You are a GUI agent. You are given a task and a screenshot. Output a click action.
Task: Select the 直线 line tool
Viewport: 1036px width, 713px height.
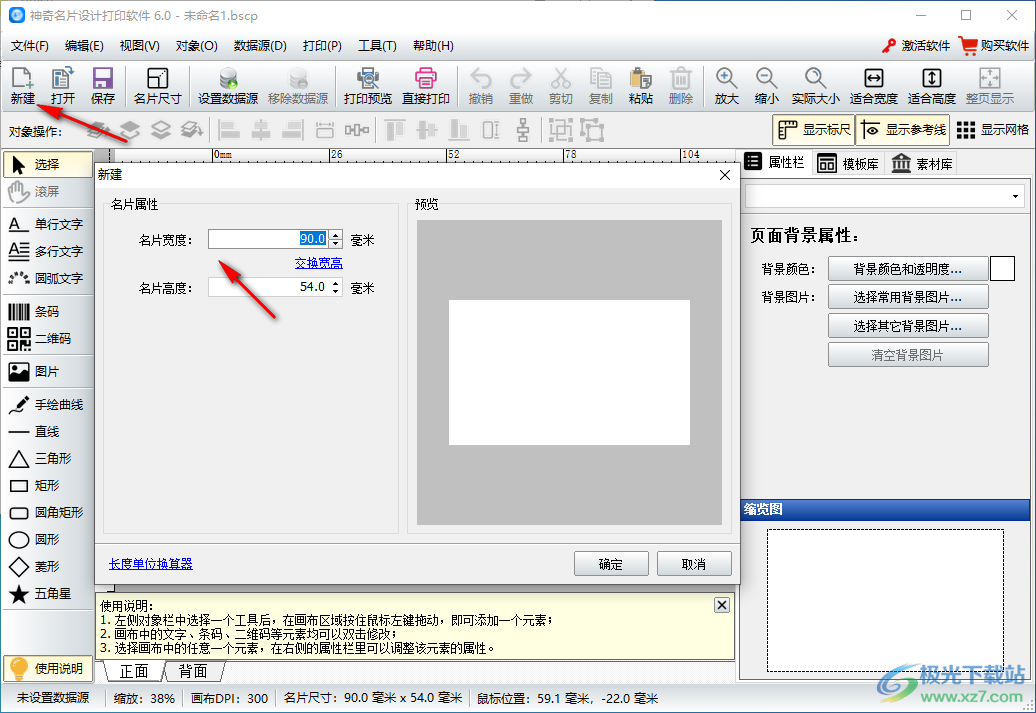click(x=47, y=432)
